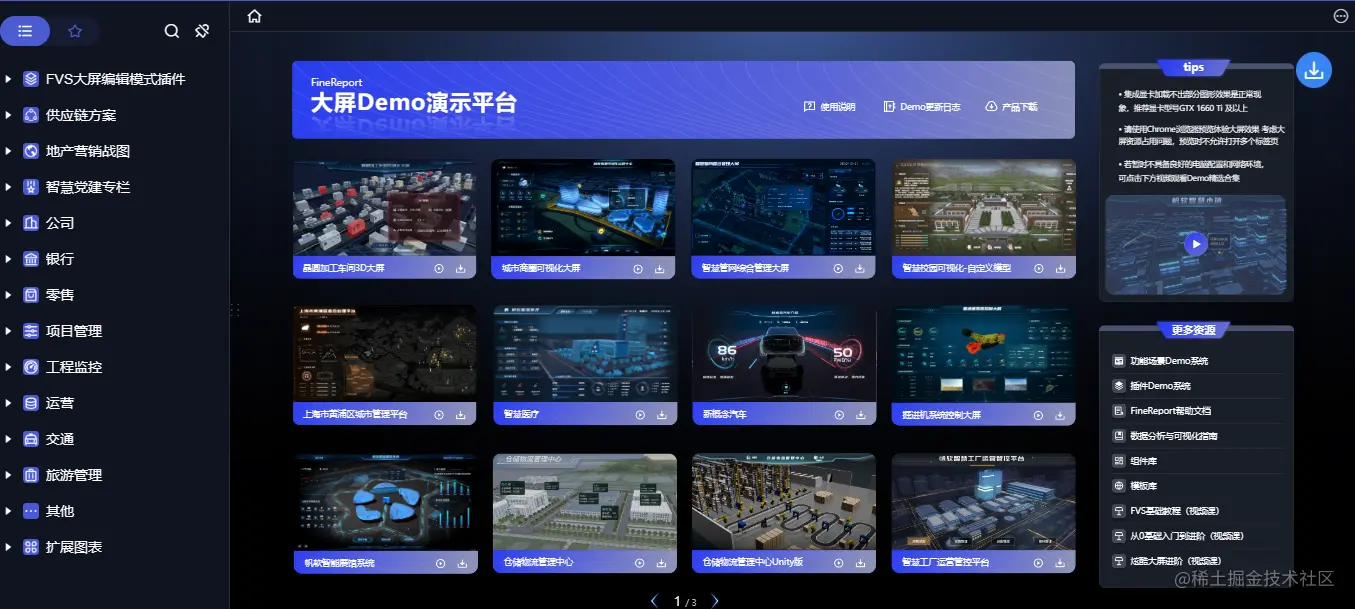Open 使用说明 in the banner
The width and height of the screenshot is (1355, 609).
pyautogui.click(x=829, y=106)
